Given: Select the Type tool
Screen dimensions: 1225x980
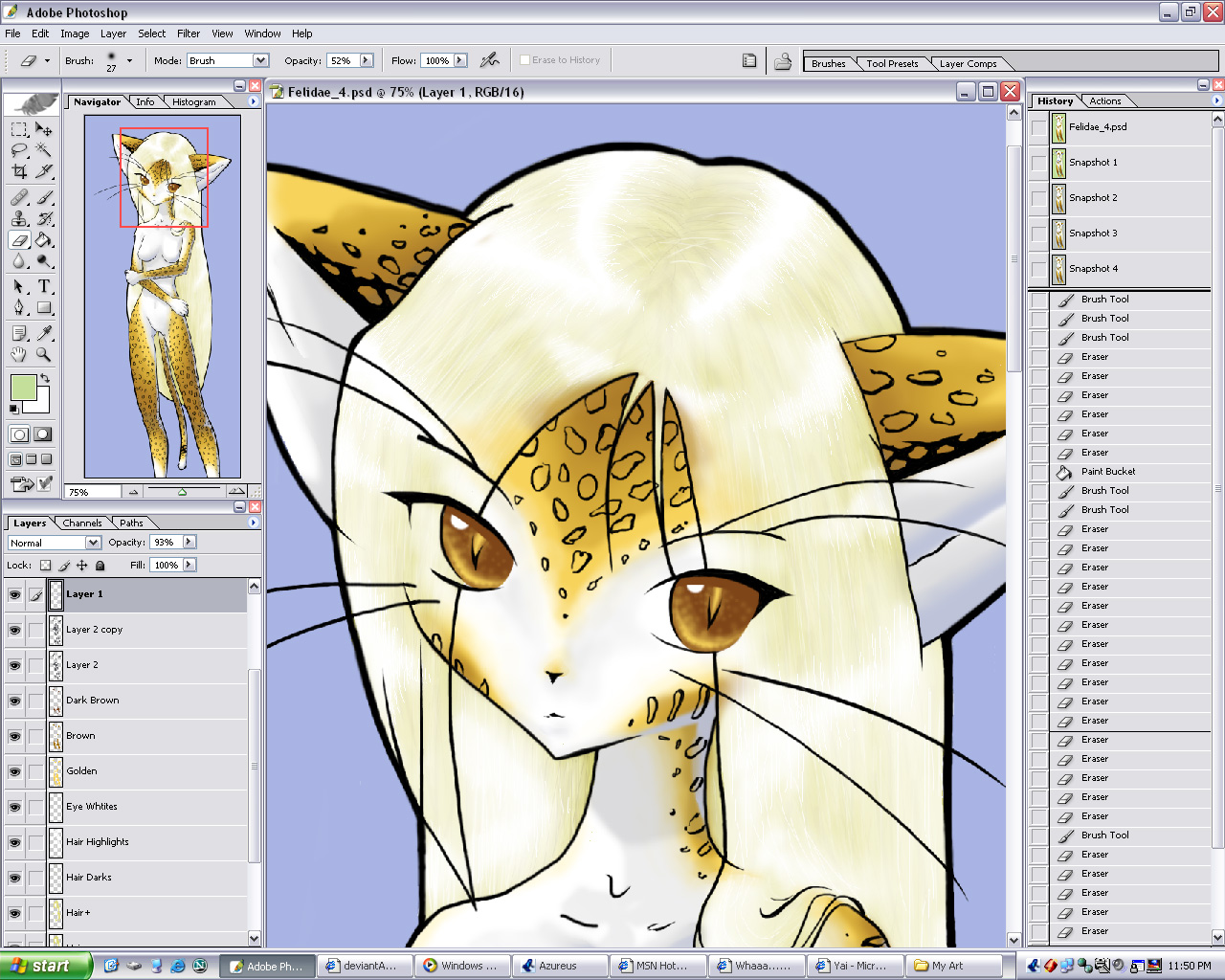Looking at the screenshot, I should click(44, 286).
